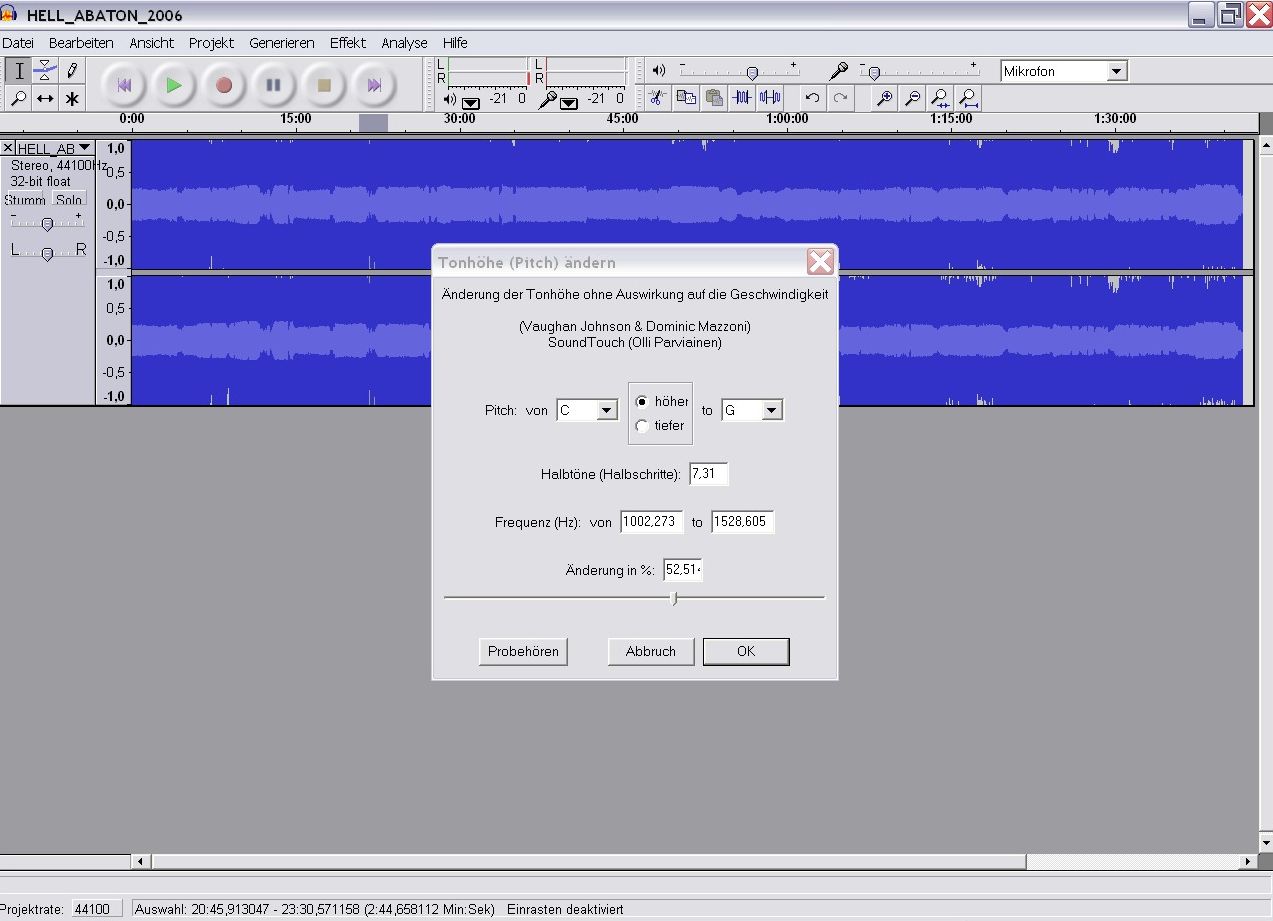Click the Halbtöne (Halbschritte) input field
The image size is (1273, 921).
[708, 474]
